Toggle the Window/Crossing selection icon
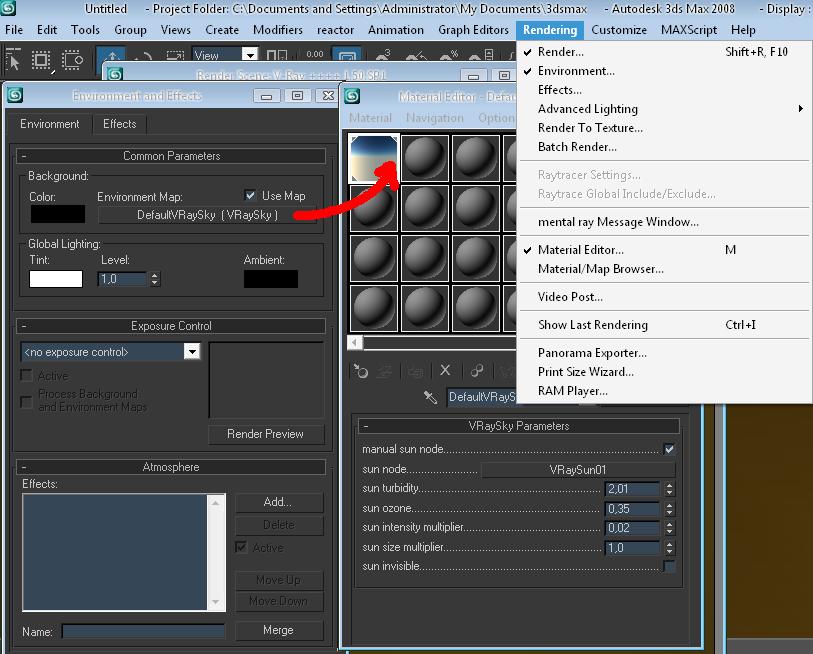The image size is (813, 654). [x=72, y=60]
